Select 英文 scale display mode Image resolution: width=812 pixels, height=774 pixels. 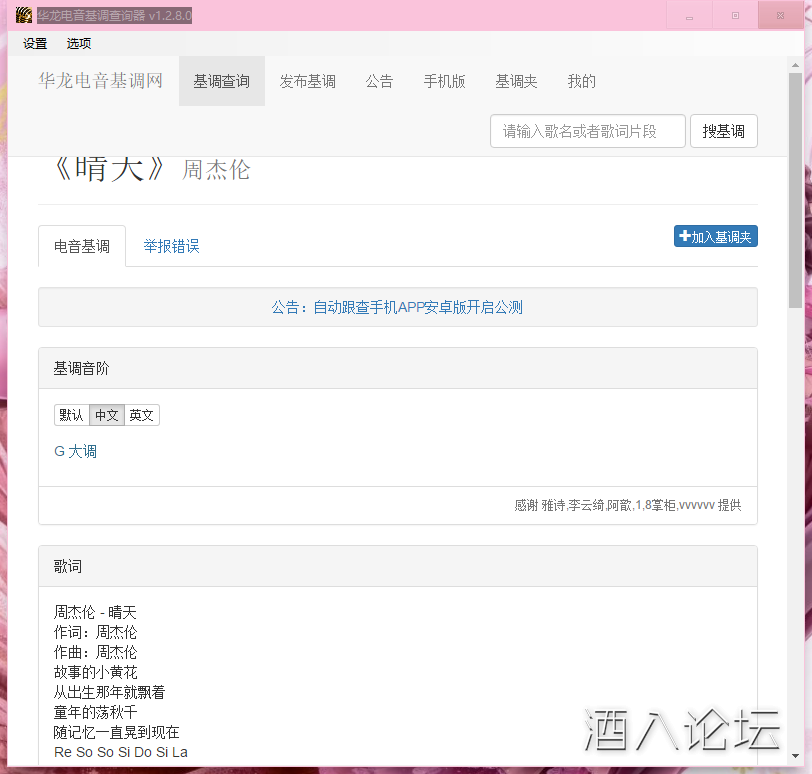tap(141, 415)
